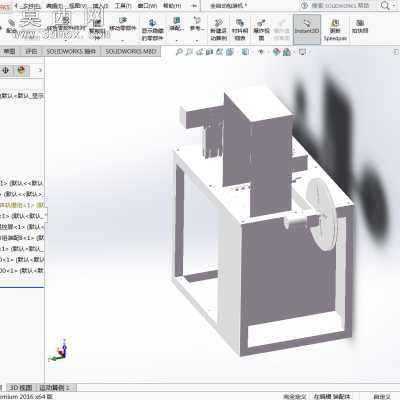Pin the menu bar with the pushpin

pyautogui.click(x=194, y=5)
